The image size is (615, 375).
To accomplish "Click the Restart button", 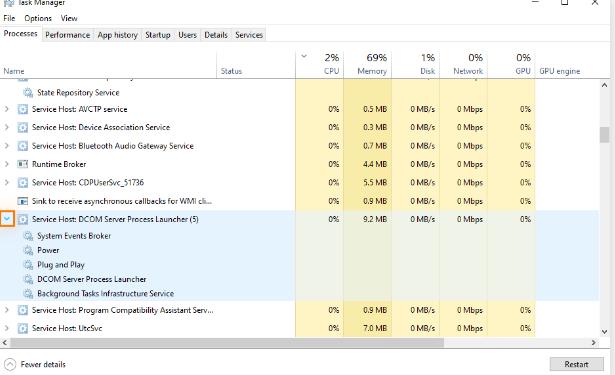I will coord(576,364).
